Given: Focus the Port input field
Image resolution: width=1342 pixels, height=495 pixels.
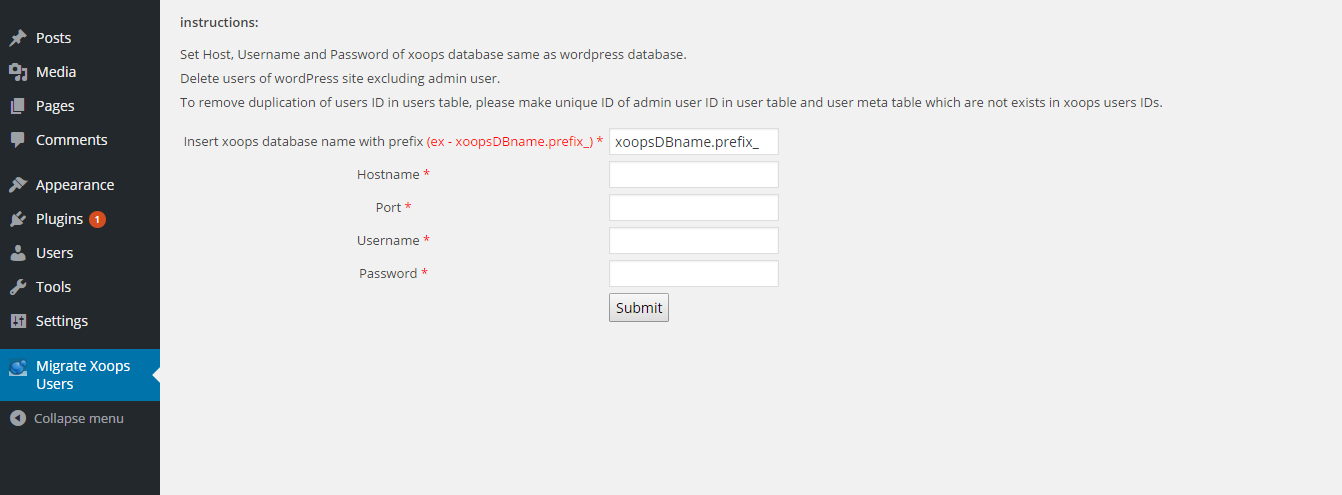Looking at the screenshot, I should click(x=694, y=208).
